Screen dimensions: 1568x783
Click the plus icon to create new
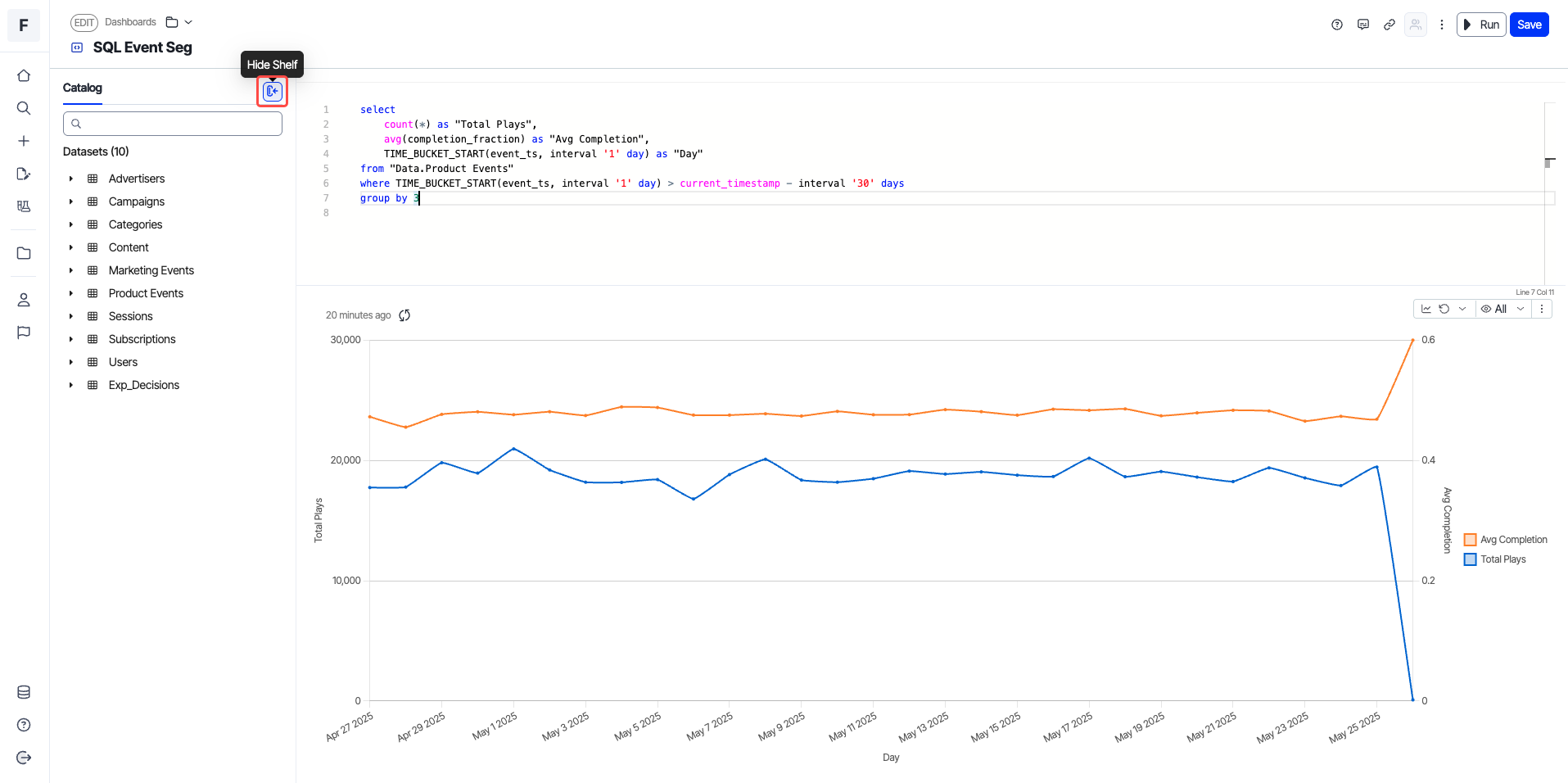coord(24,141)
